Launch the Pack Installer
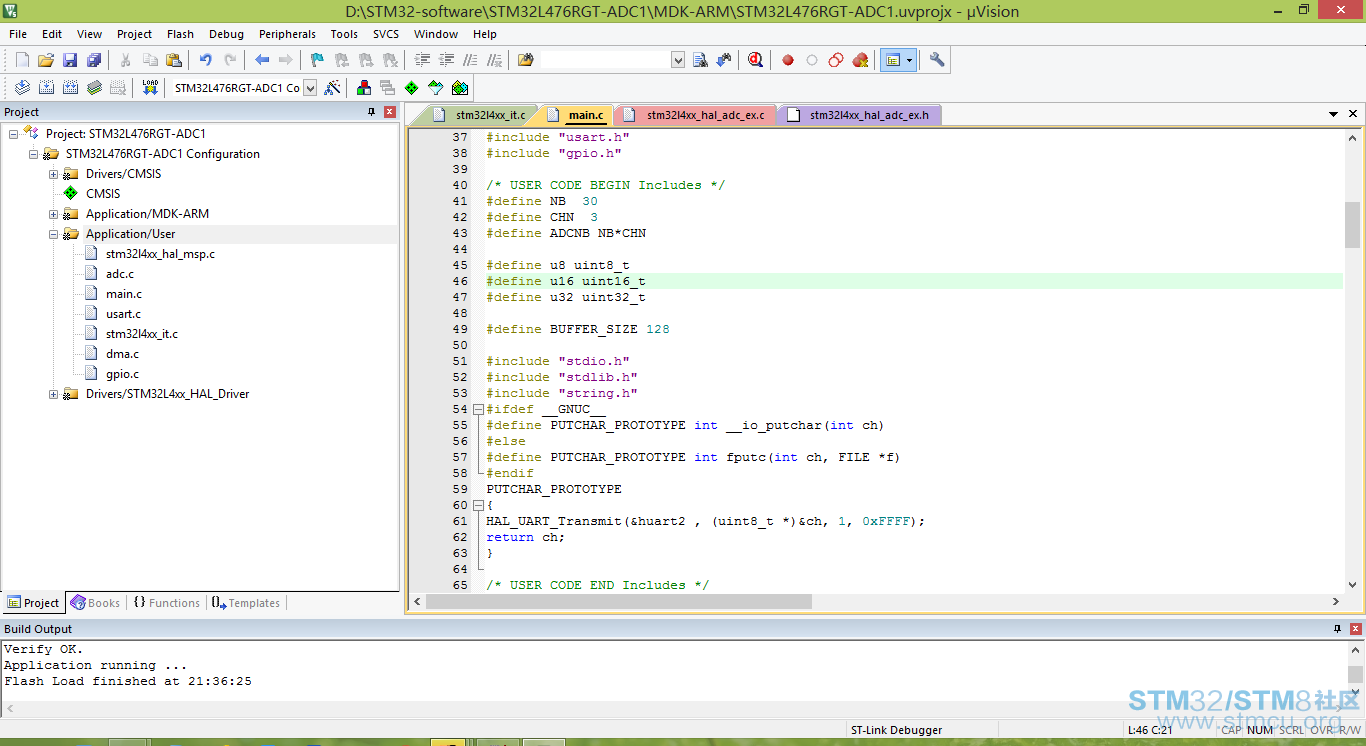This screenshot has width=1366, height=746. [x=459, y=87]
